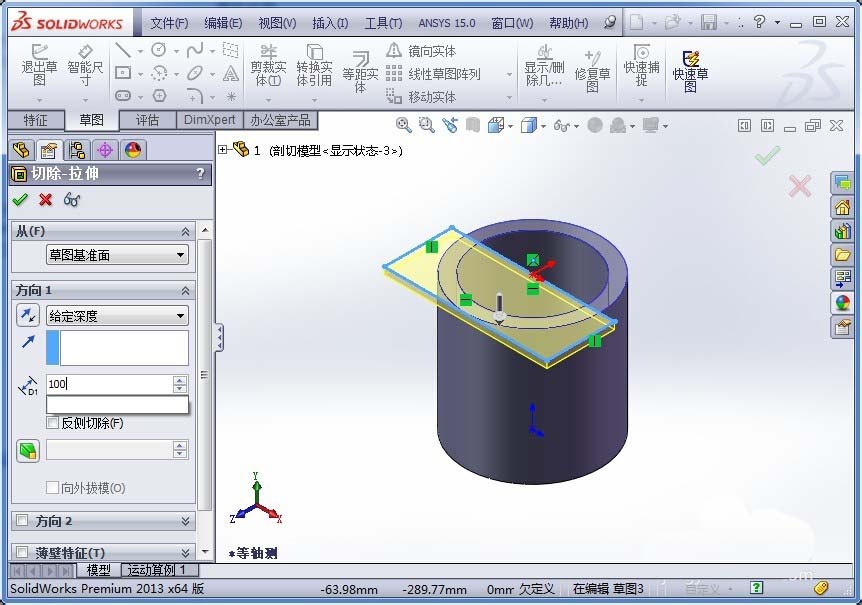
Task: Click Rapid Sketch (快速草图) icon
Action: pos(690,71)
